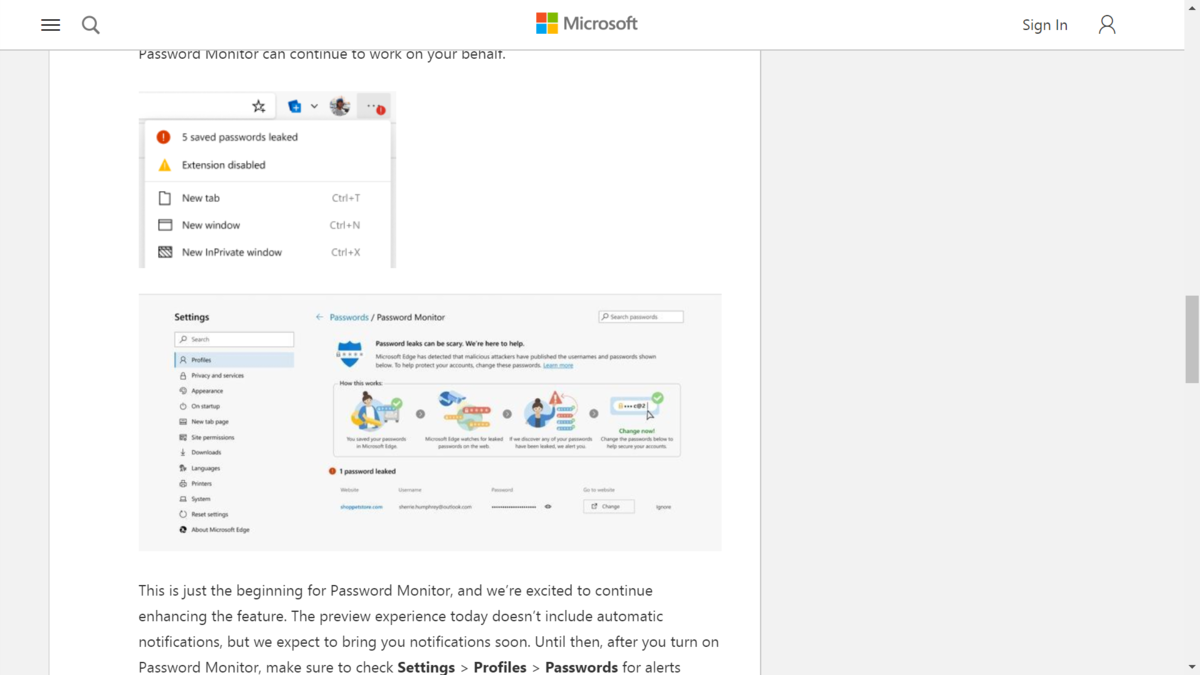This screenshot has width=1200, height=675.
Task: Click the username sherrie.humphrey@outlook.com
Action: (x=435, y=507)
